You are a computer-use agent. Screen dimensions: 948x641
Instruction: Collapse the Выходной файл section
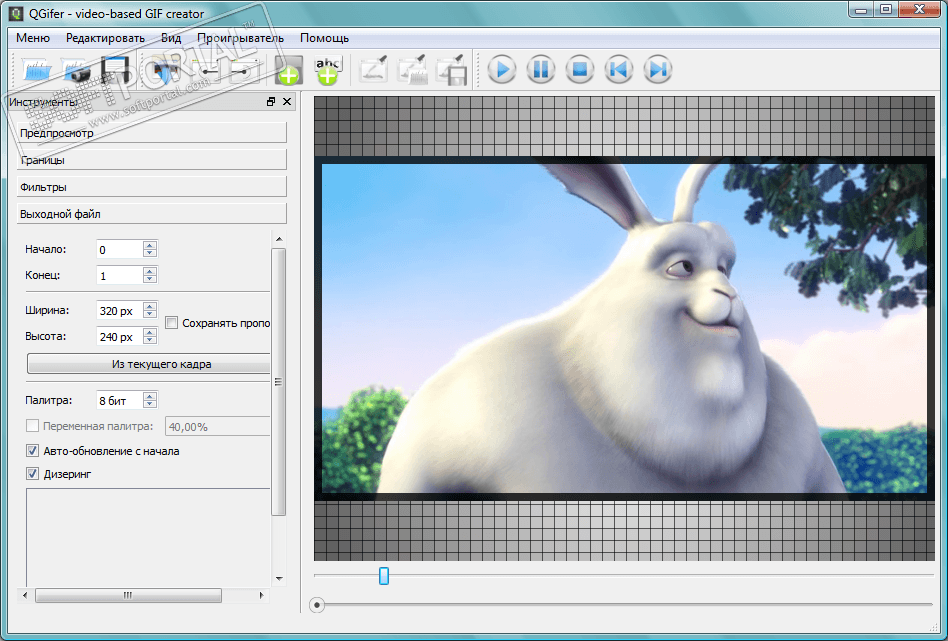(151, 214)
